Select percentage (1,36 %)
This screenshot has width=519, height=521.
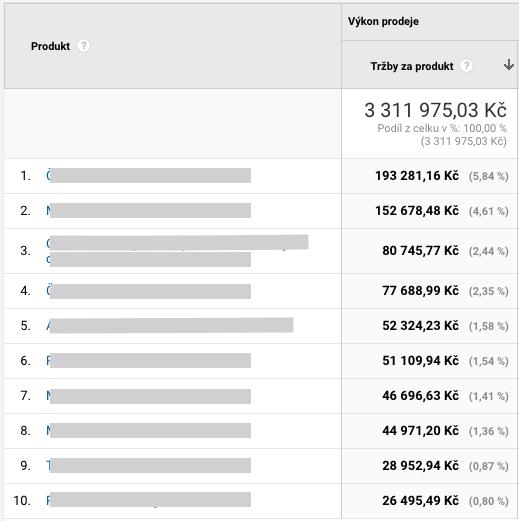[x=489, y=431]
